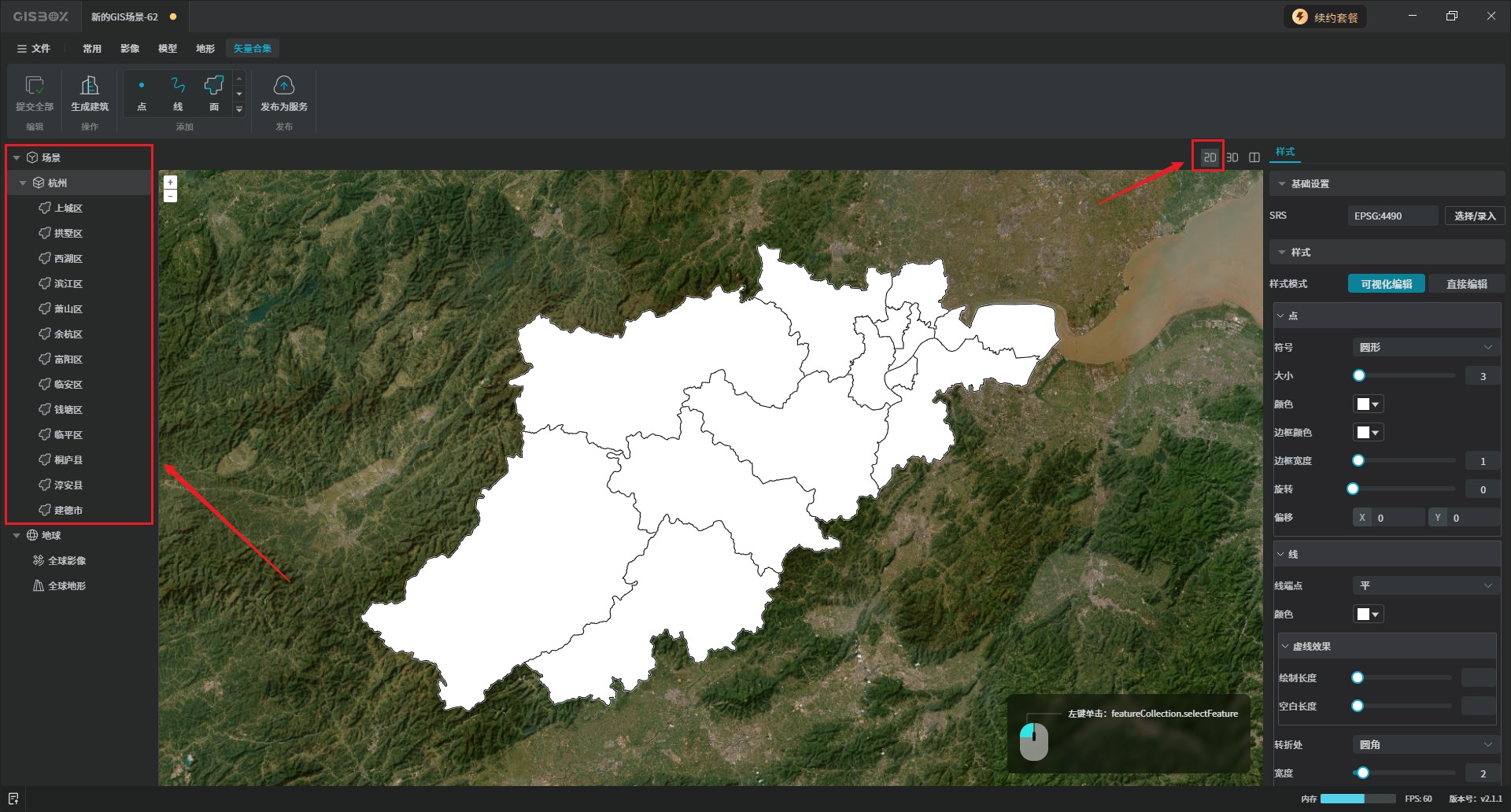Collapse the 杭州 tree node

23,183
